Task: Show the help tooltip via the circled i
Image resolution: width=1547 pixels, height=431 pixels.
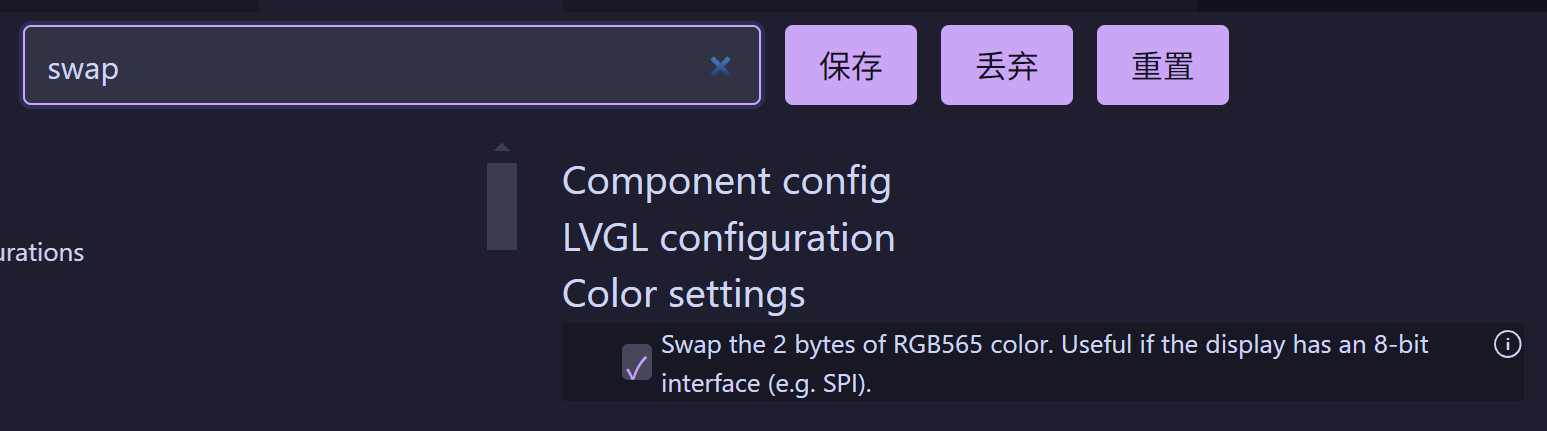Action: [1507, 345]
